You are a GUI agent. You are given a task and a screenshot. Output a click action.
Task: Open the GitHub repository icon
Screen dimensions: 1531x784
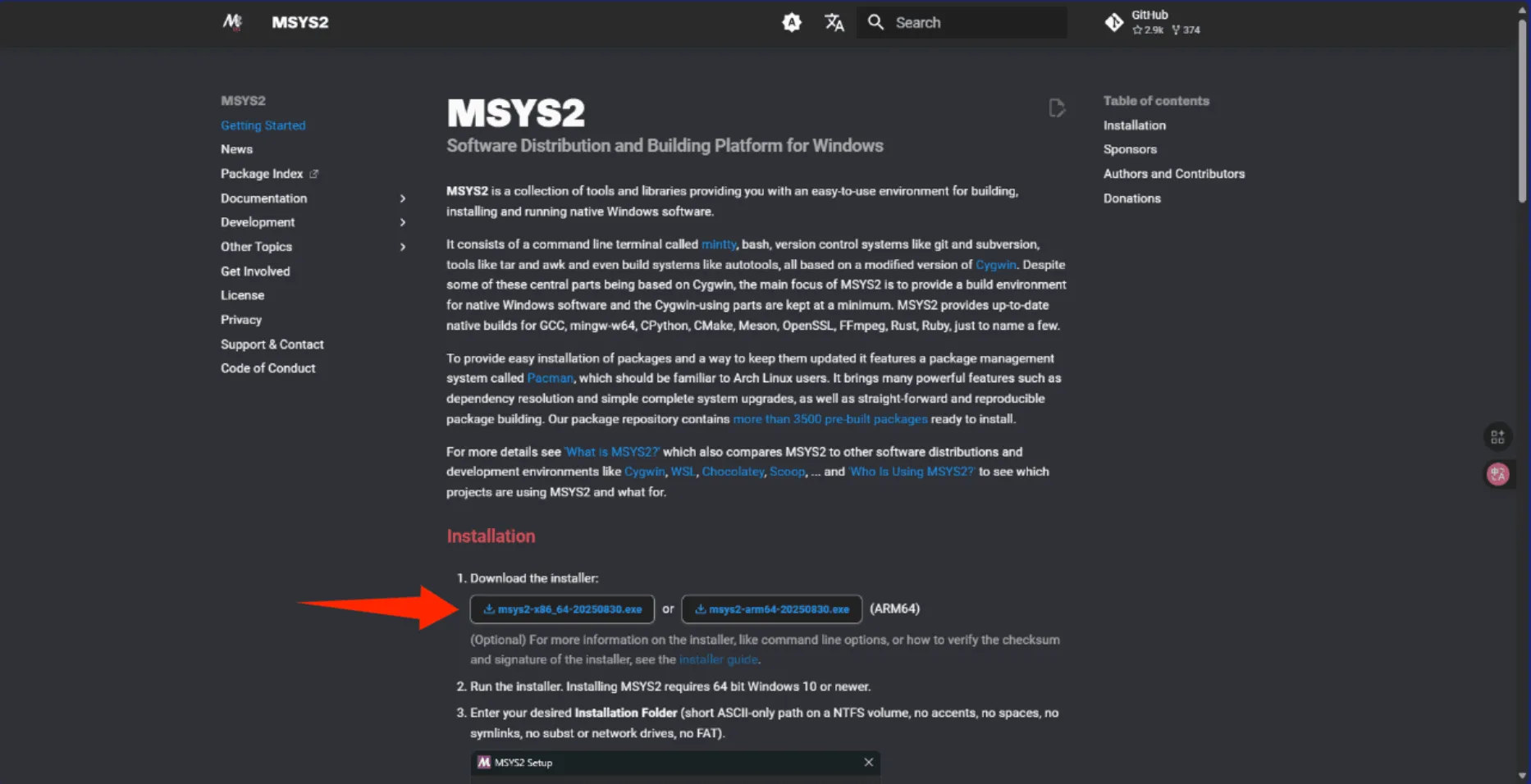point(1113,23)
